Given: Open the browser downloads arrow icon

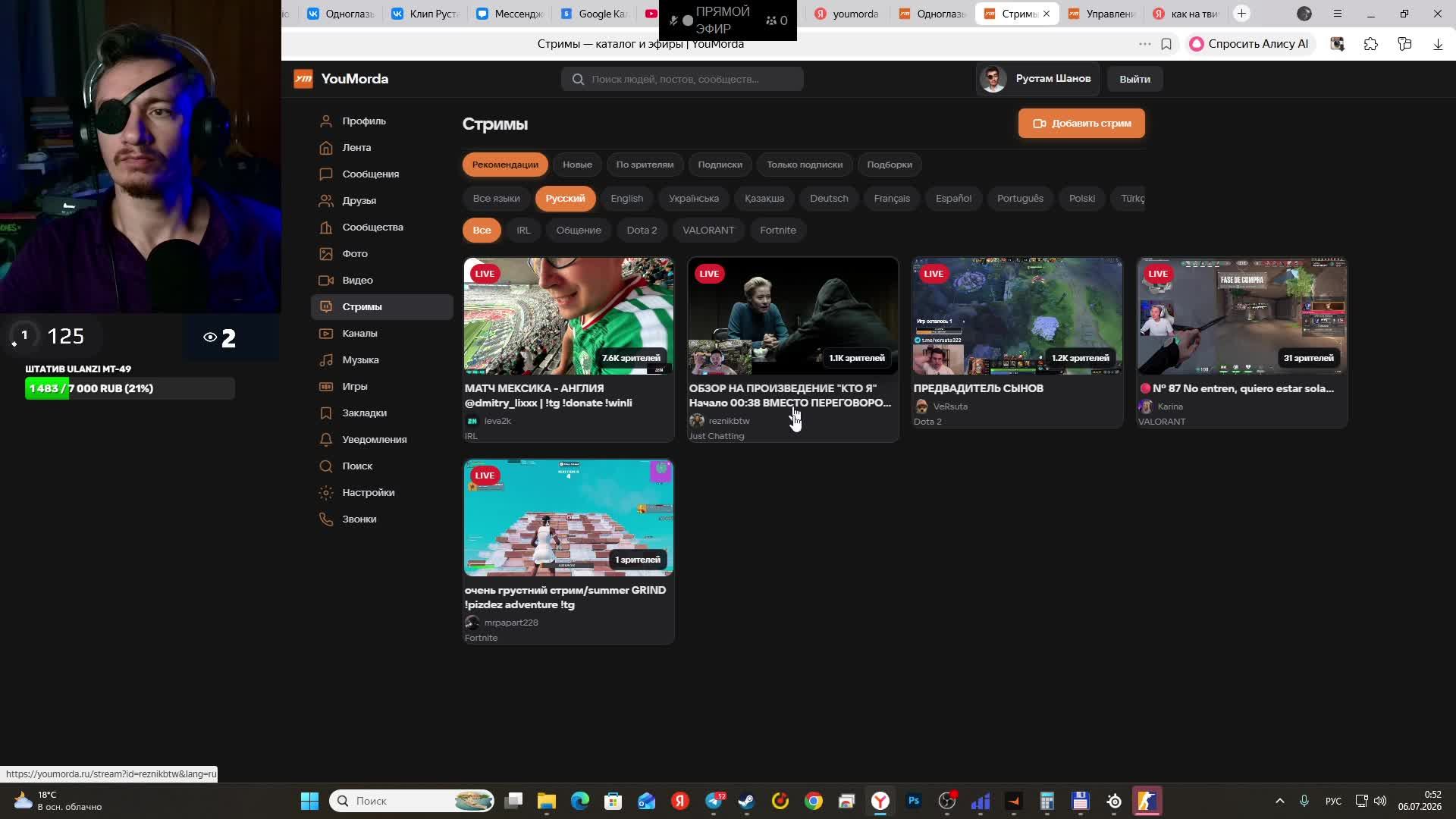Looking at the screenshot, I should tap(1438, 44).
